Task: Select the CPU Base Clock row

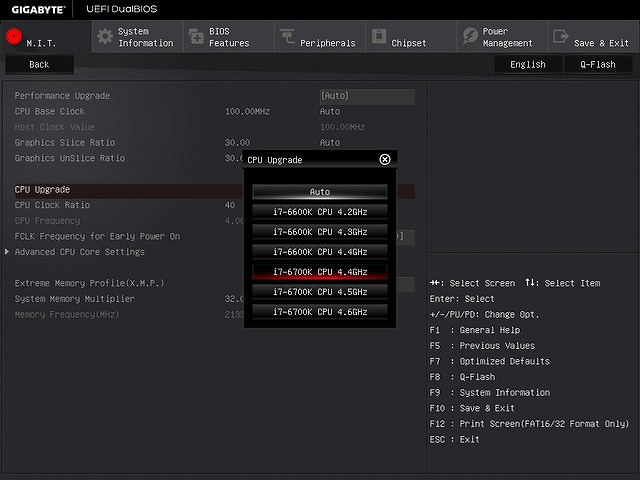Action: 214,111
